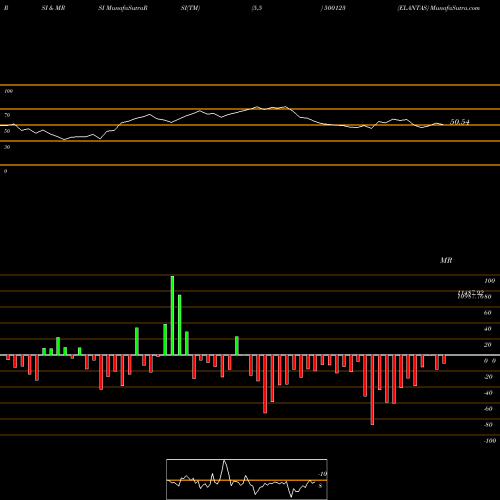Click the MR label above the histogram
Viewport: 500px width, 500px height.
[x=446, y=260]
